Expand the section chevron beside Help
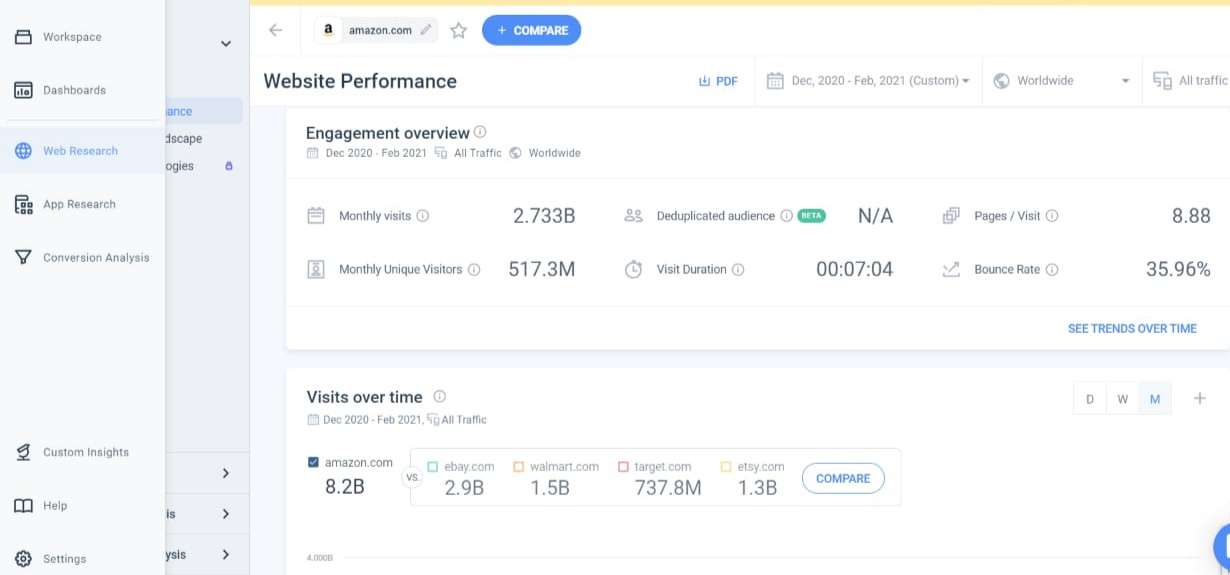This screenshot has height=575, width=1230. [226, 514]
